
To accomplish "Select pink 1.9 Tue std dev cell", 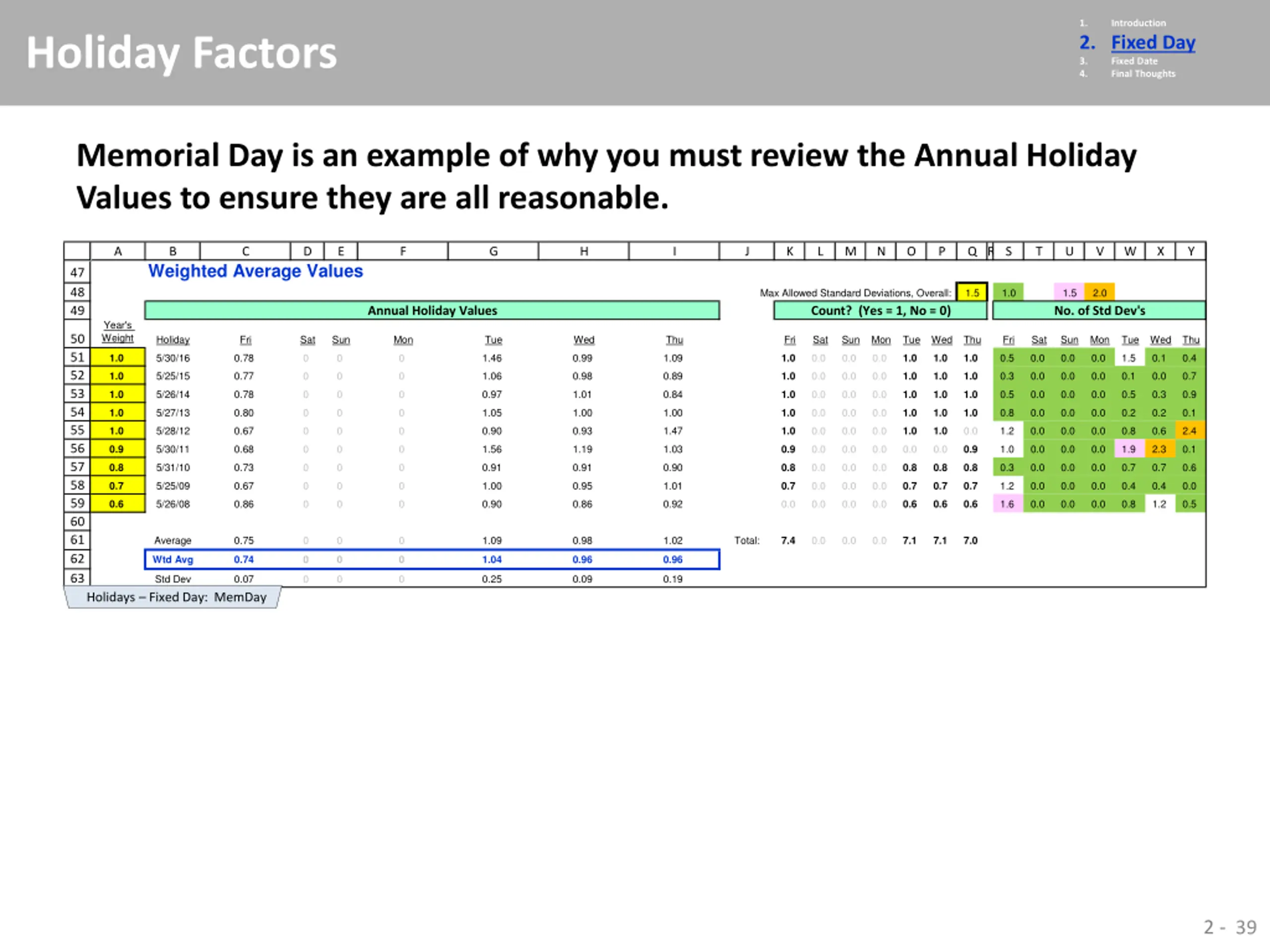I will 1129,449.
